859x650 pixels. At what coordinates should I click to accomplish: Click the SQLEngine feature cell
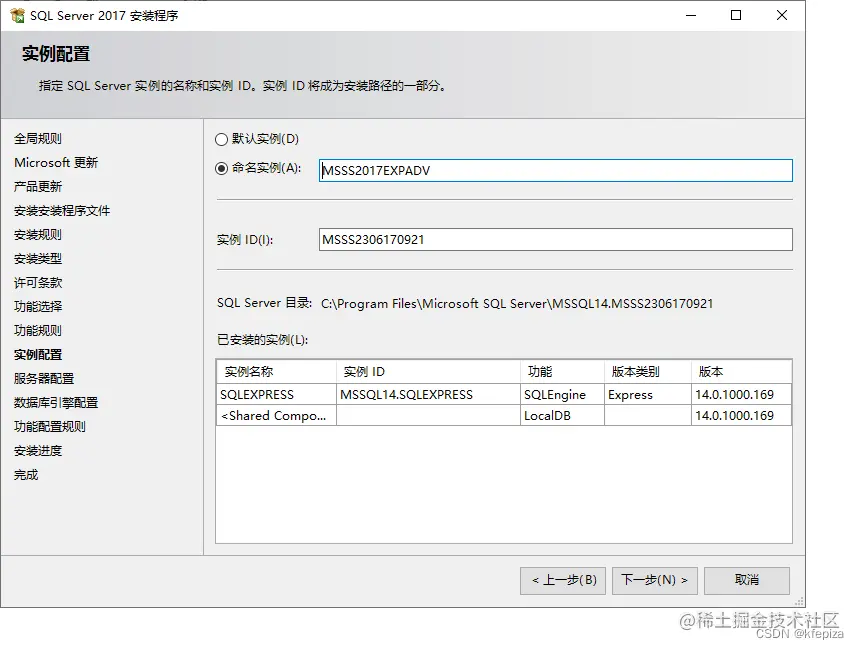coord(562,395)
